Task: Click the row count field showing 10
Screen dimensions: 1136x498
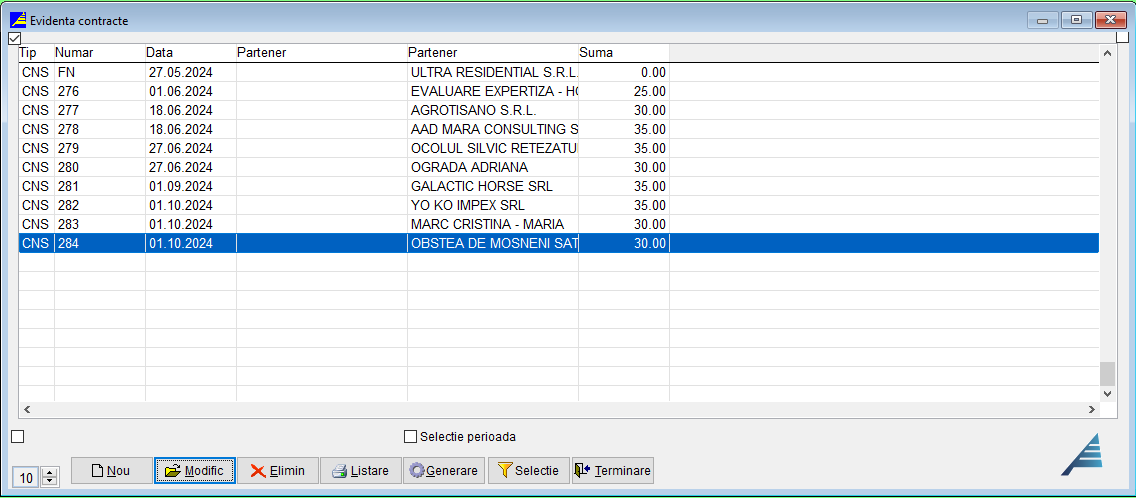Action: [27, 478]
